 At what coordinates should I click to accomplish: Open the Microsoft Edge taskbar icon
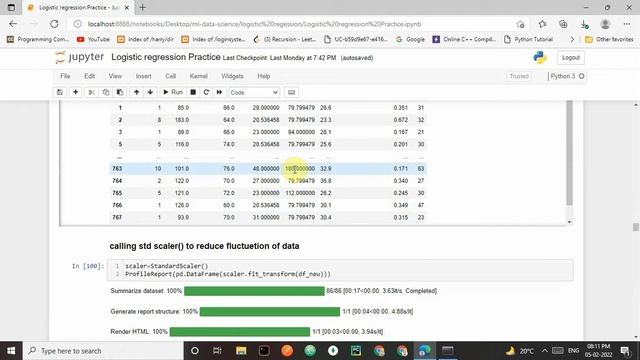424,351
